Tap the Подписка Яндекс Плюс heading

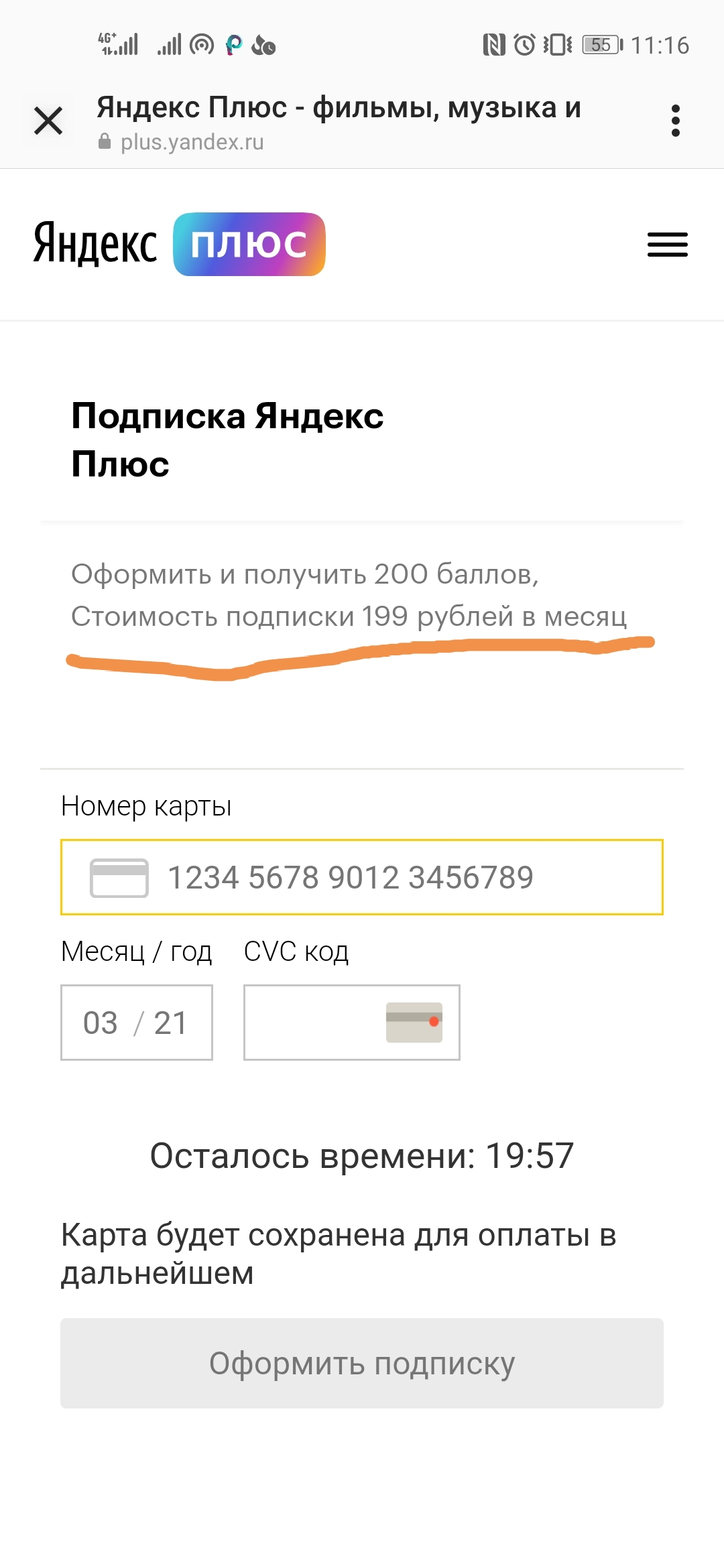click(x=227, y=440)
